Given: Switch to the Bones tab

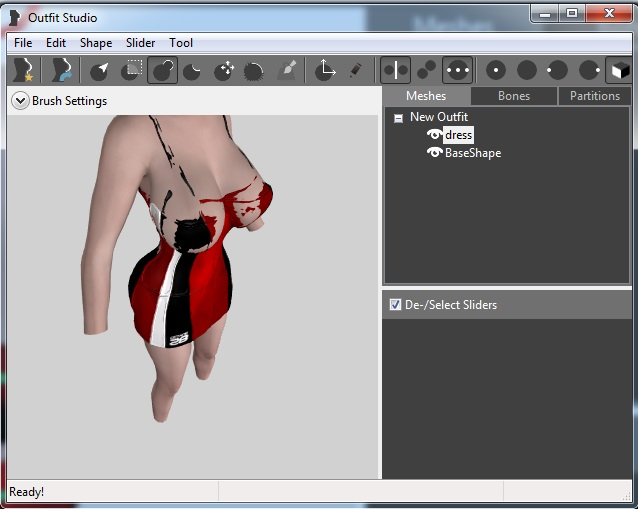Looking at the screenshot, I should pos(514,96).
